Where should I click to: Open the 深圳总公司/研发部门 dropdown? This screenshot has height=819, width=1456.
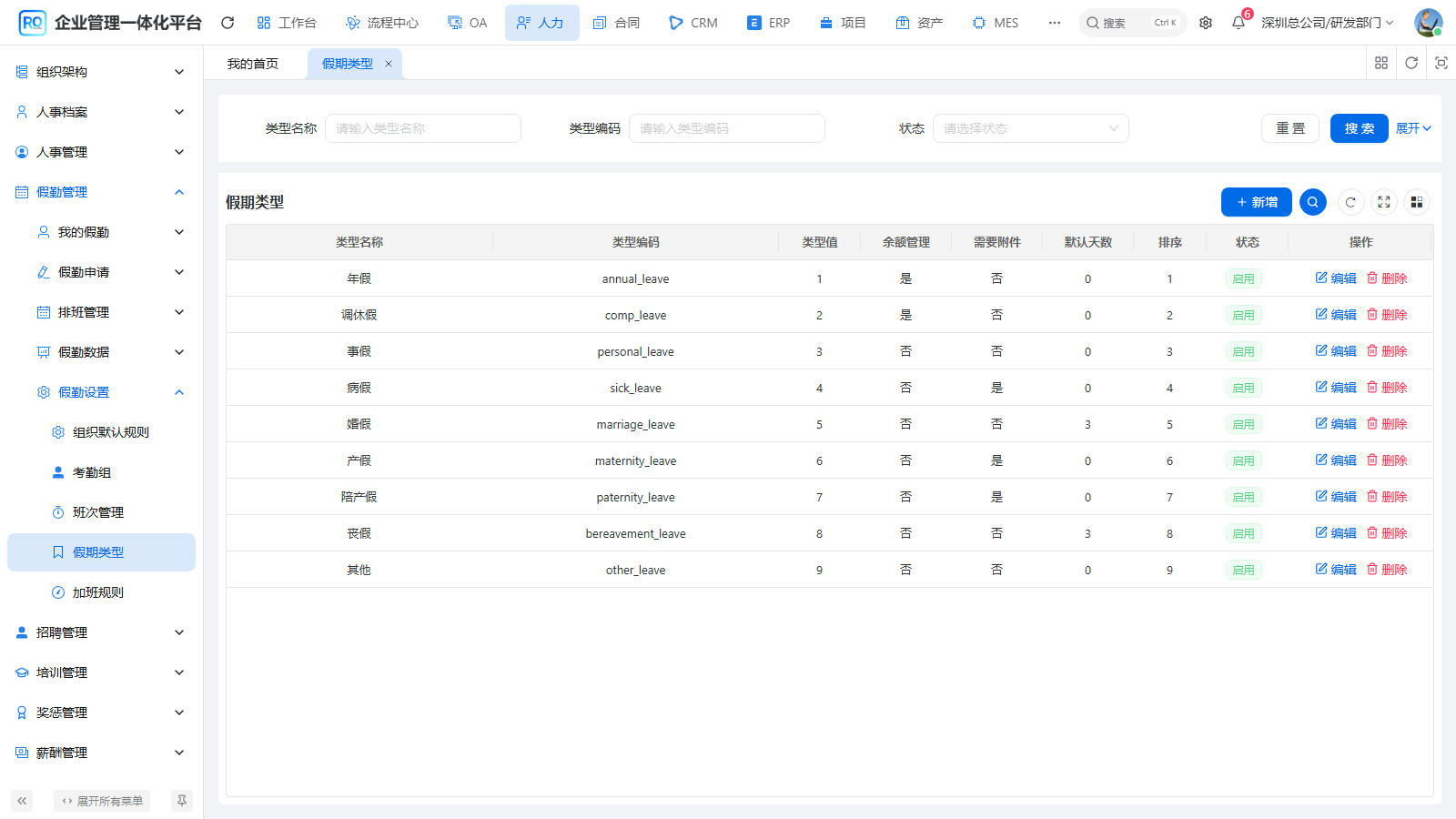(1327, 23)
